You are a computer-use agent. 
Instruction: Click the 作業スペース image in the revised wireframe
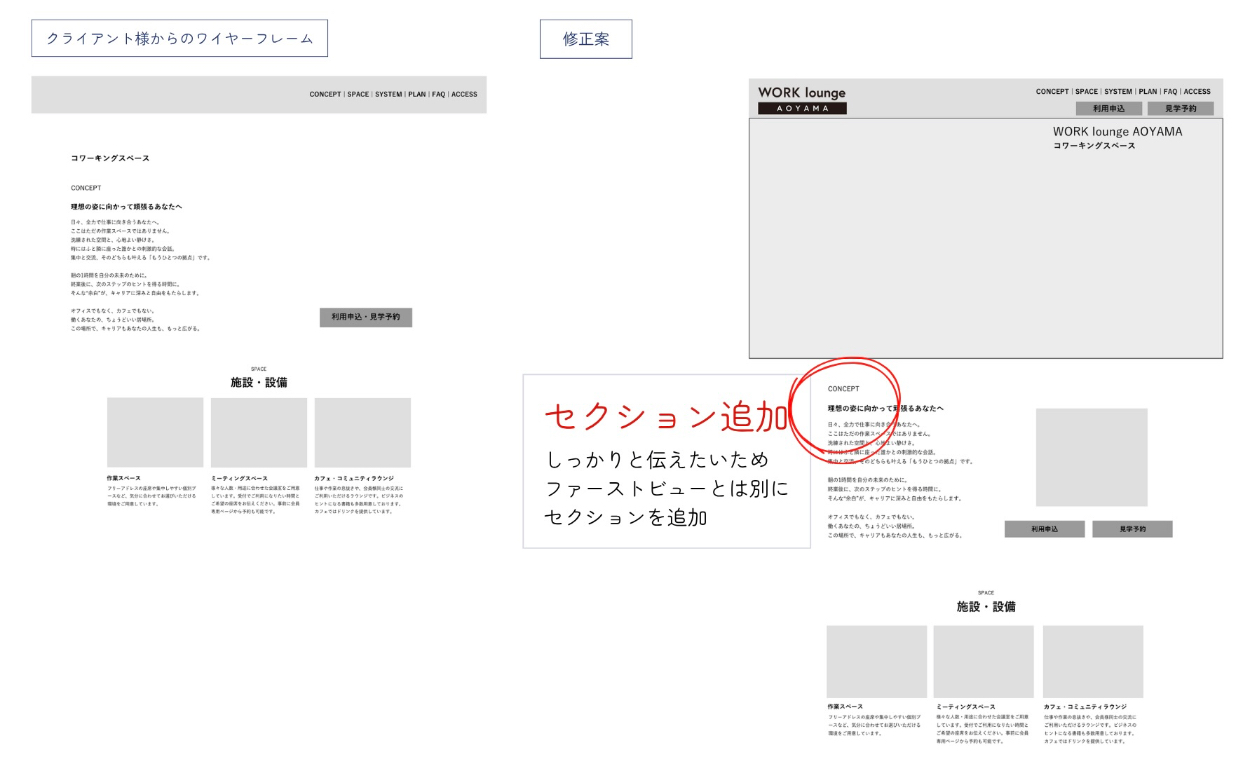(x=876, y=661)
